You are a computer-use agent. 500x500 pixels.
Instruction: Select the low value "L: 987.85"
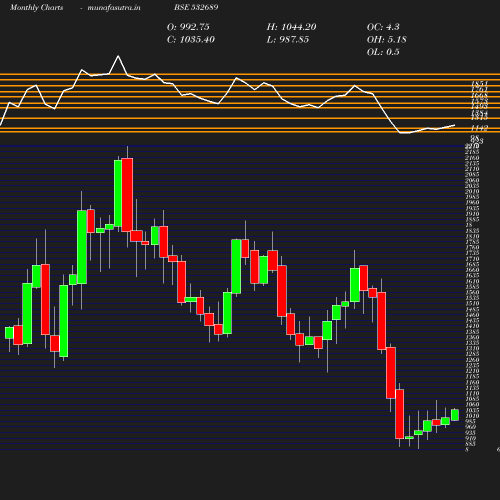(x=288, y=40)
